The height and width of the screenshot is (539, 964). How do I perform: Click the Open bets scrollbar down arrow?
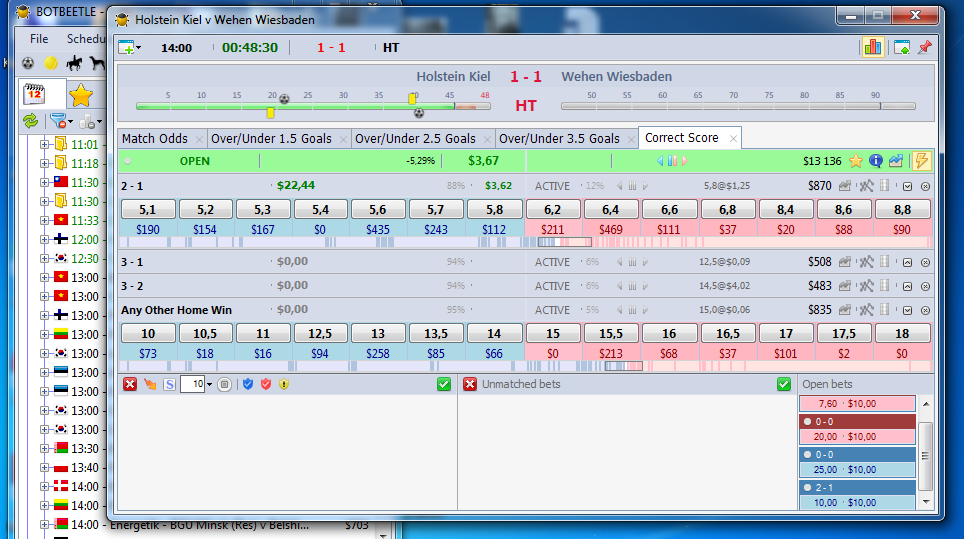pos(926,502)
